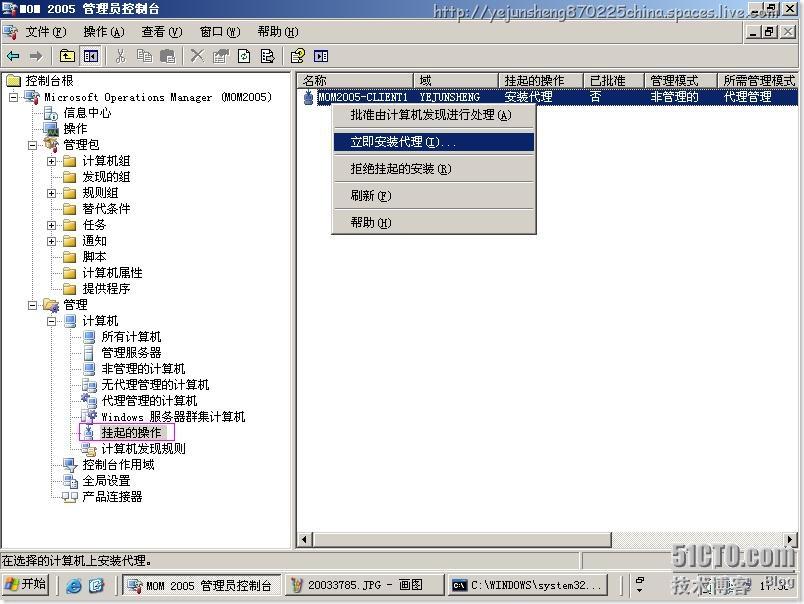
Task: Click the 开始 Start button
Action: pyautogui.click(x=26, y=584)
